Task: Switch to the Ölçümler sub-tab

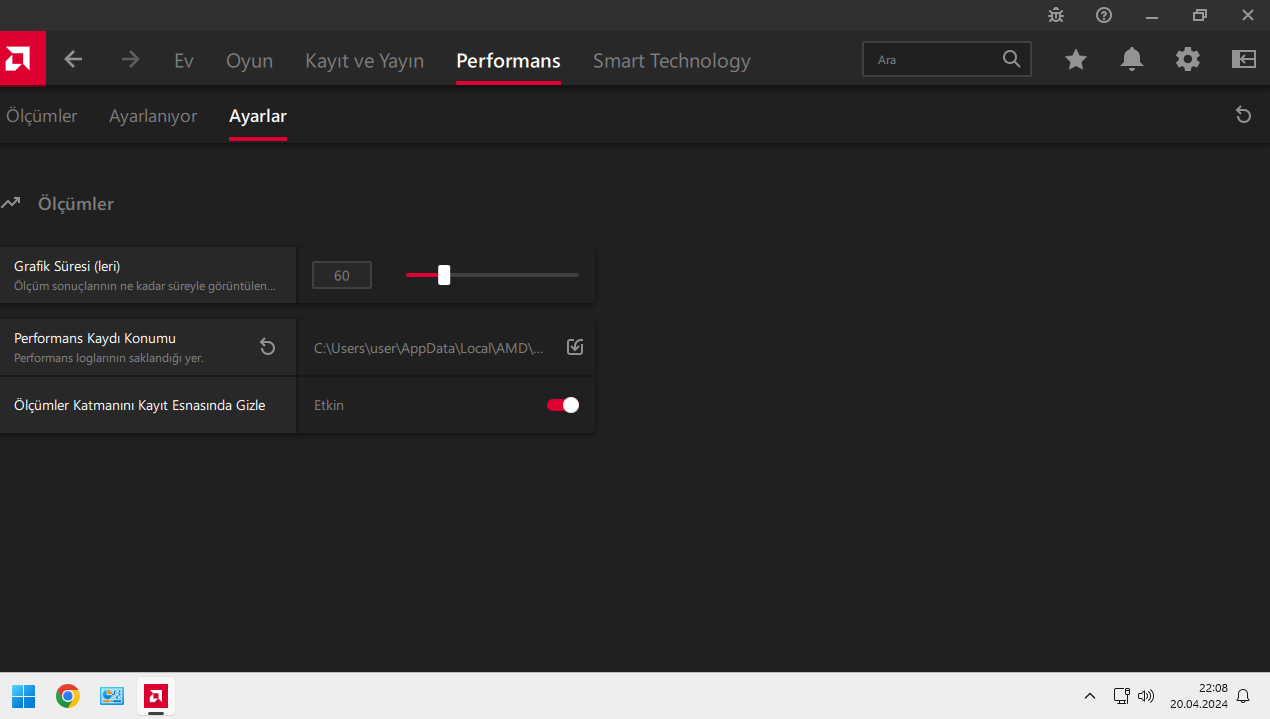Action: 41,116
